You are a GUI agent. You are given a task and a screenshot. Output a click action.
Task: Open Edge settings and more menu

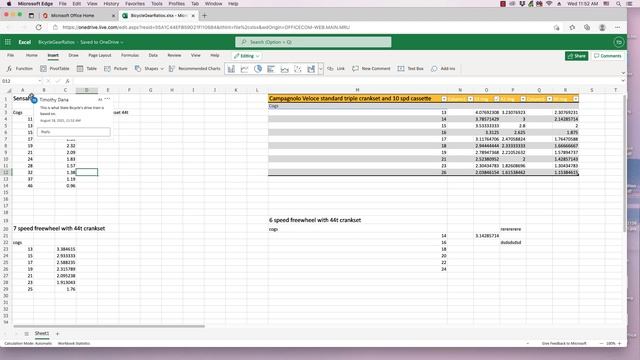tap(617, 27)
